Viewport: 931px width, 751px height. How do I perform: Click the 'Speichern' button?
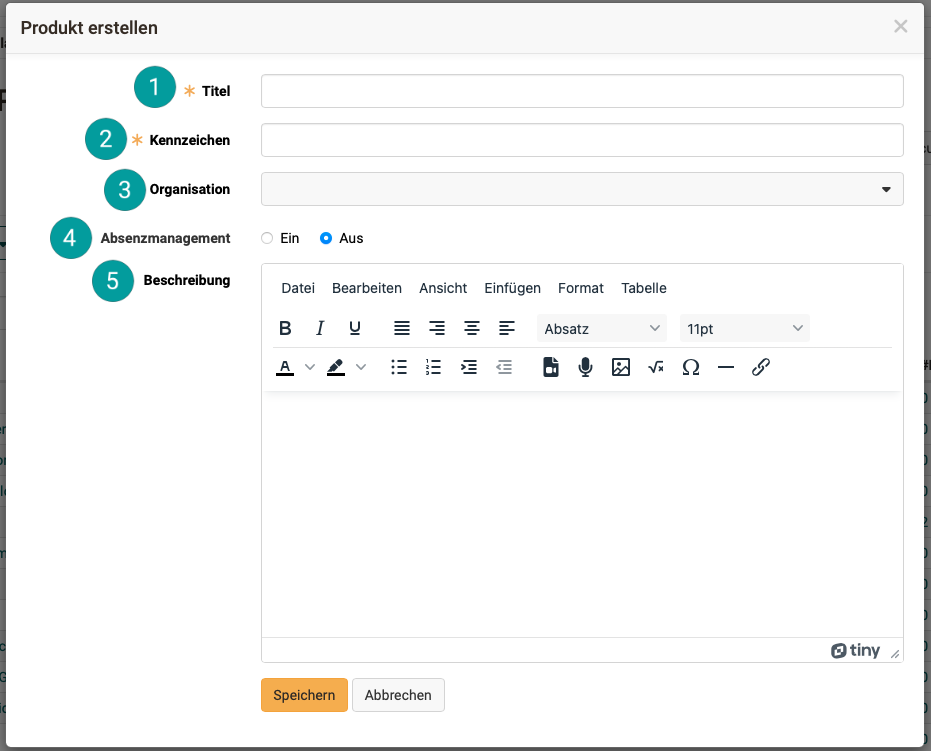click(x=304, y=695)
